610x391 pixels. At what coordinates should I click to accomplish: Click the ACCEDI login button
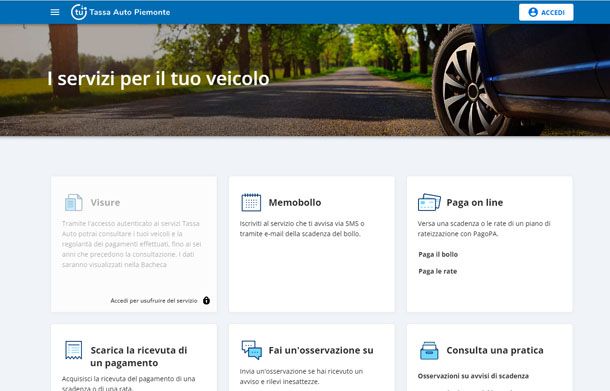[546, 12]
